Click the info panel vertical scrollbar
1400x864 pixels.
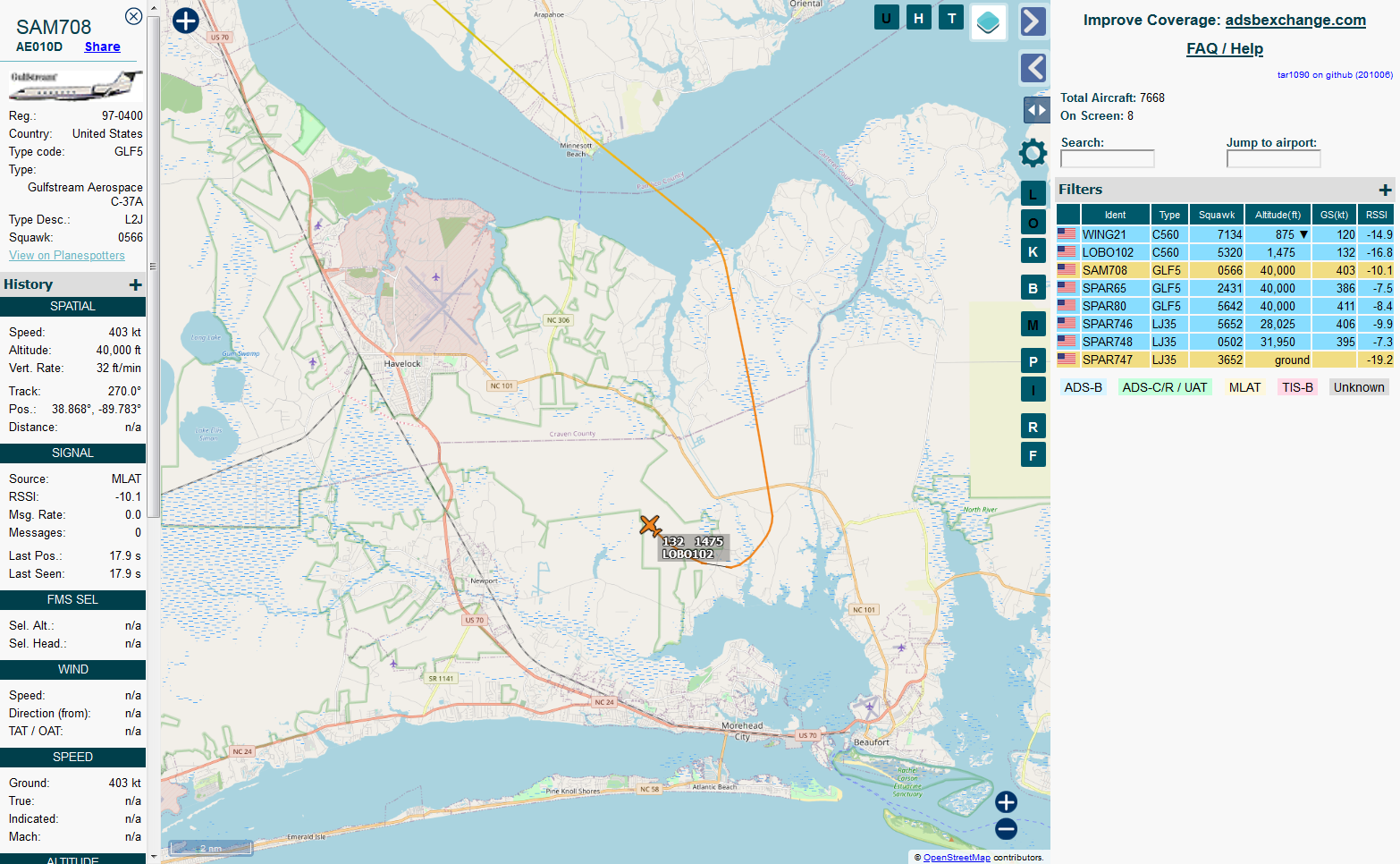(153, 266)
